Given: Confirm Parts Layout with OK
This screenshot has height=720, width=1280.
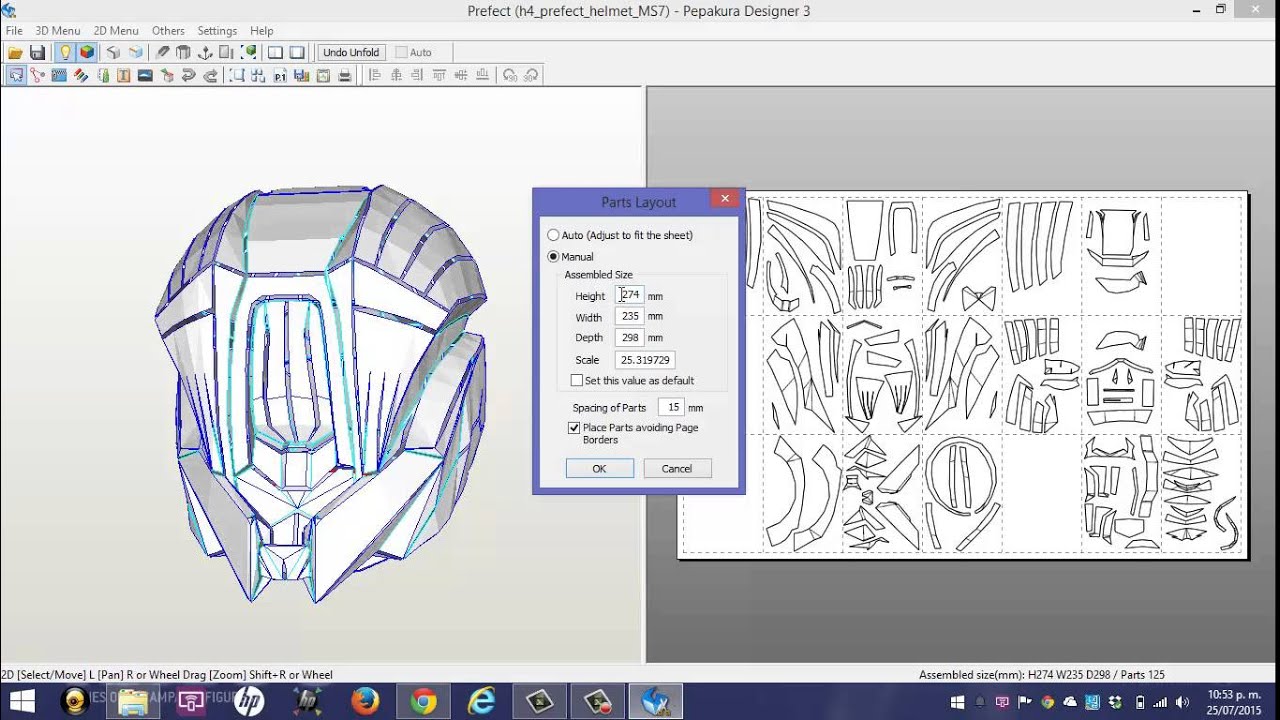Looking at the screenshot, I should (599, 468).
